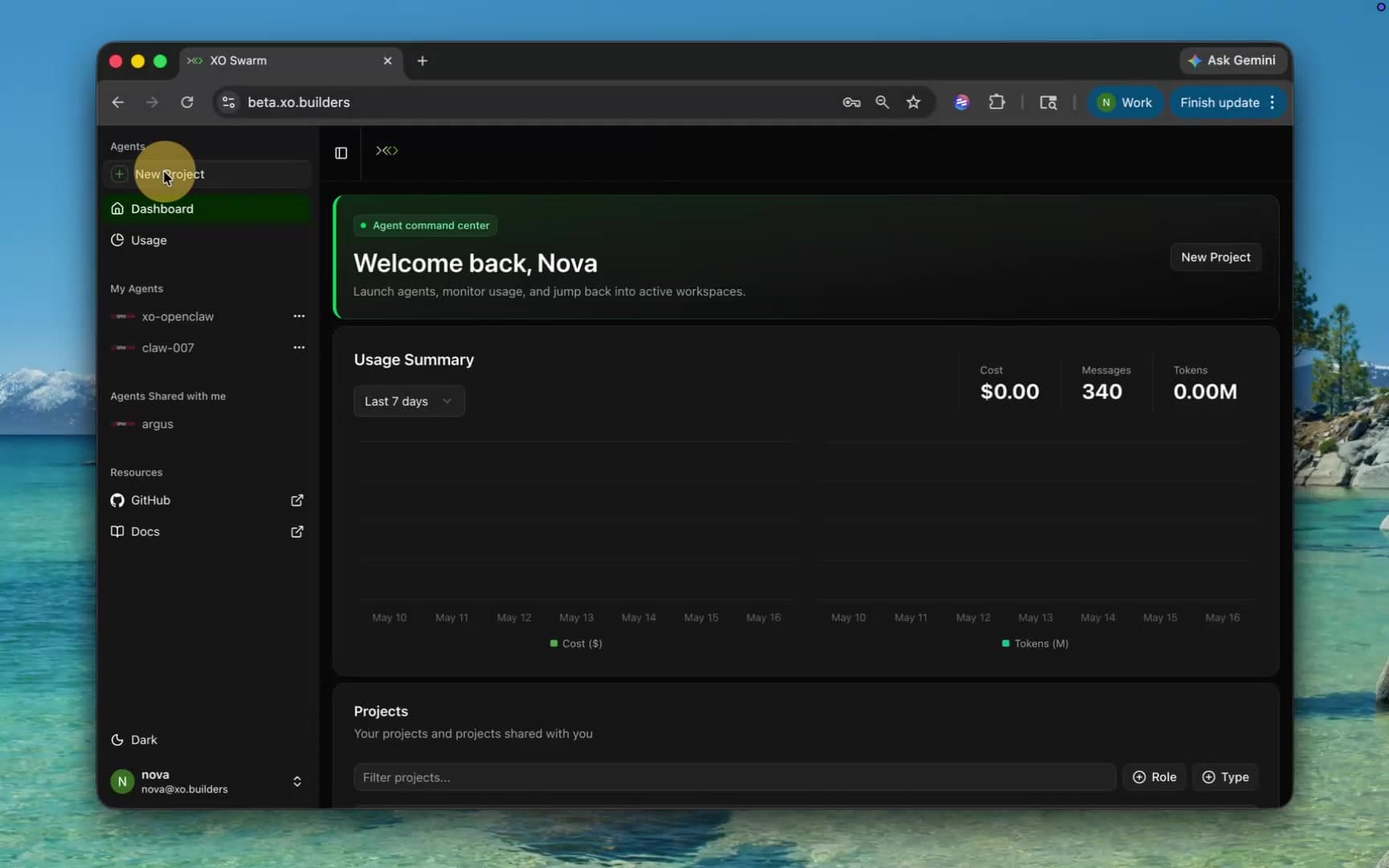Select the XO Swarm browser tab
The width and height of the screenshot is (1389, 868).
pos(291,61)
